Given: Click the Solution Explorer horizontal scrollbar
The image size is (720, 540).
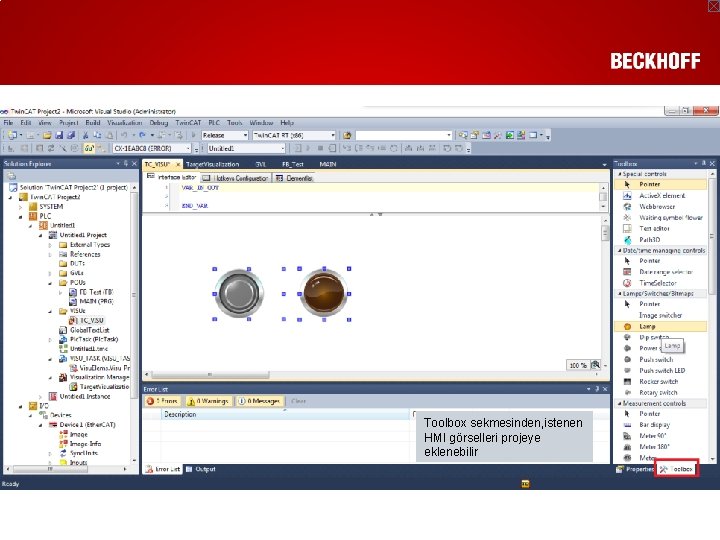Looking at the screenshot, I should click(67, 469).
